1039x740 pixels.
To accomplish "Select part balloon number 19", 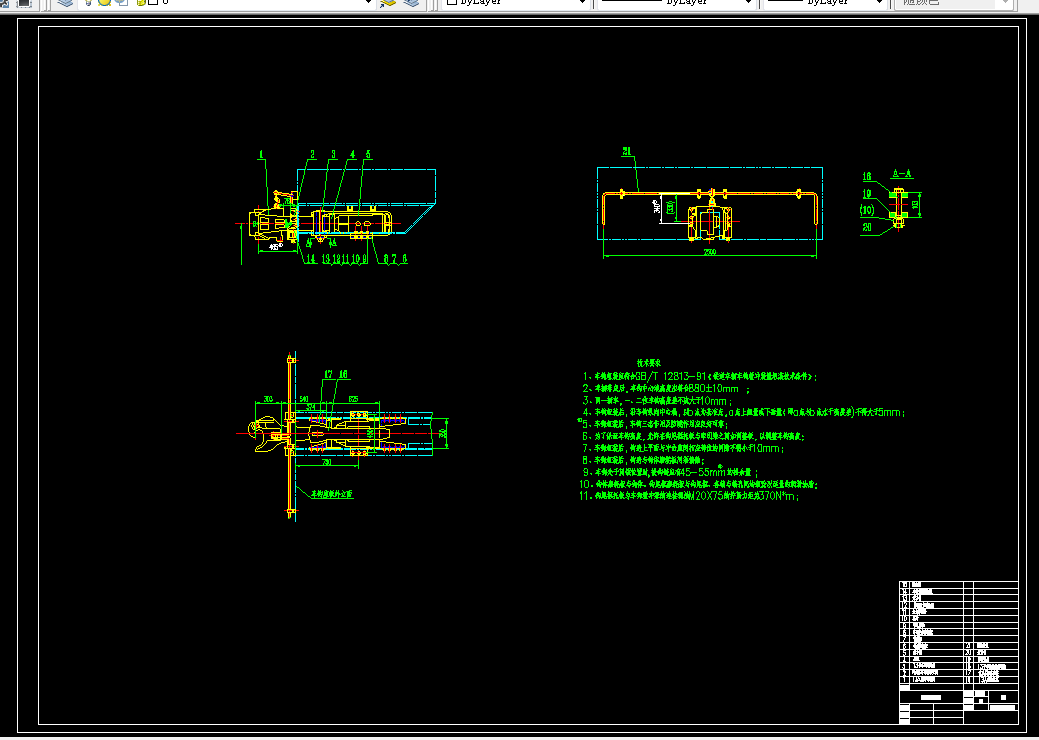I will (x=867, y=194).
